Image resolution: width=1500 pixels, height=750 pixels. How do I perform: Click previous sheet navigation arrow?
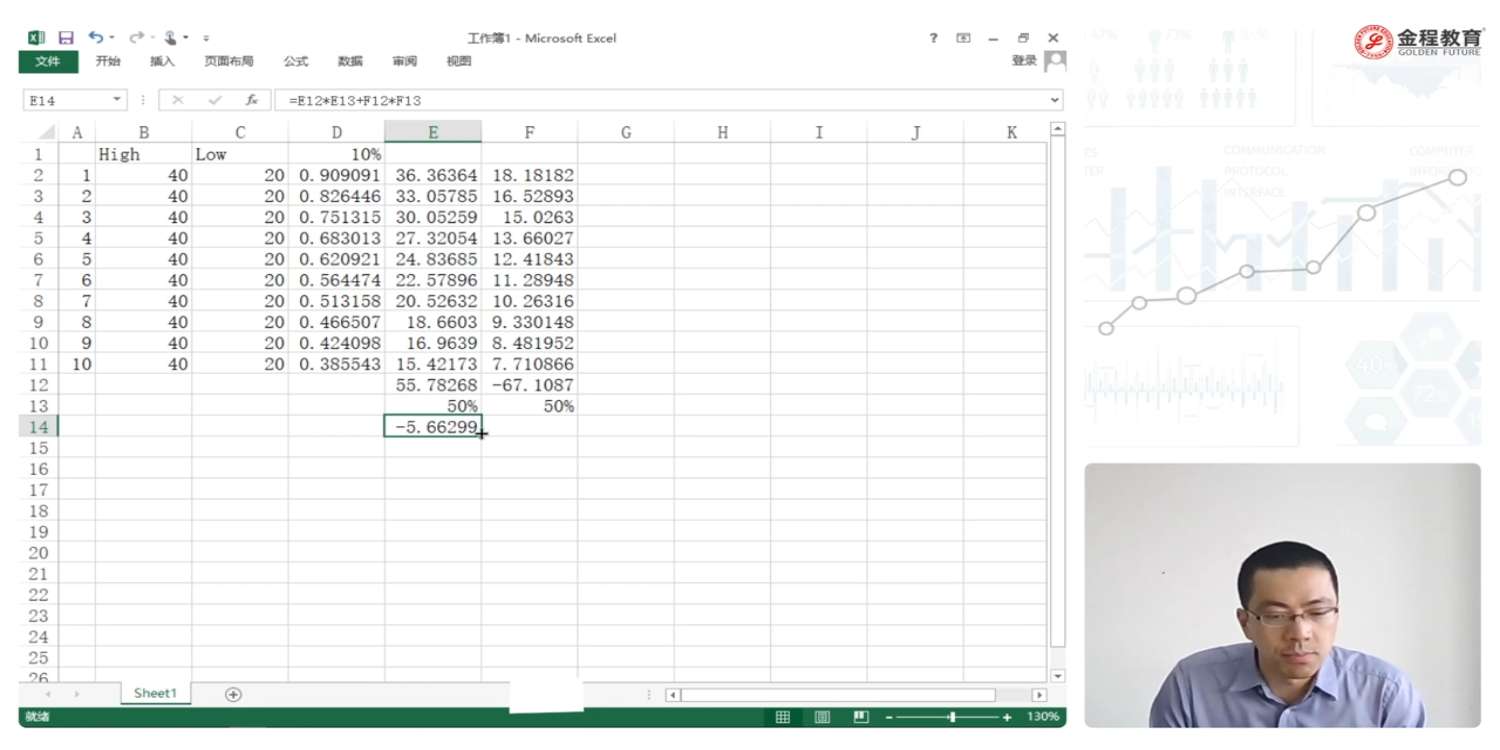[x=46, y=694]
